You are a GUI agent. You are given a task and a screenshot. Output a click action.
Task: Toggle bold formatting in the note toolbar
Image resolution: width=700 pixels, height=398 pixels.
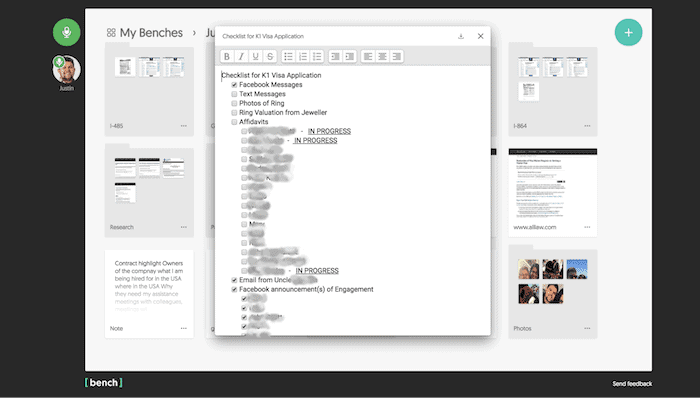(x=227, y=56)
